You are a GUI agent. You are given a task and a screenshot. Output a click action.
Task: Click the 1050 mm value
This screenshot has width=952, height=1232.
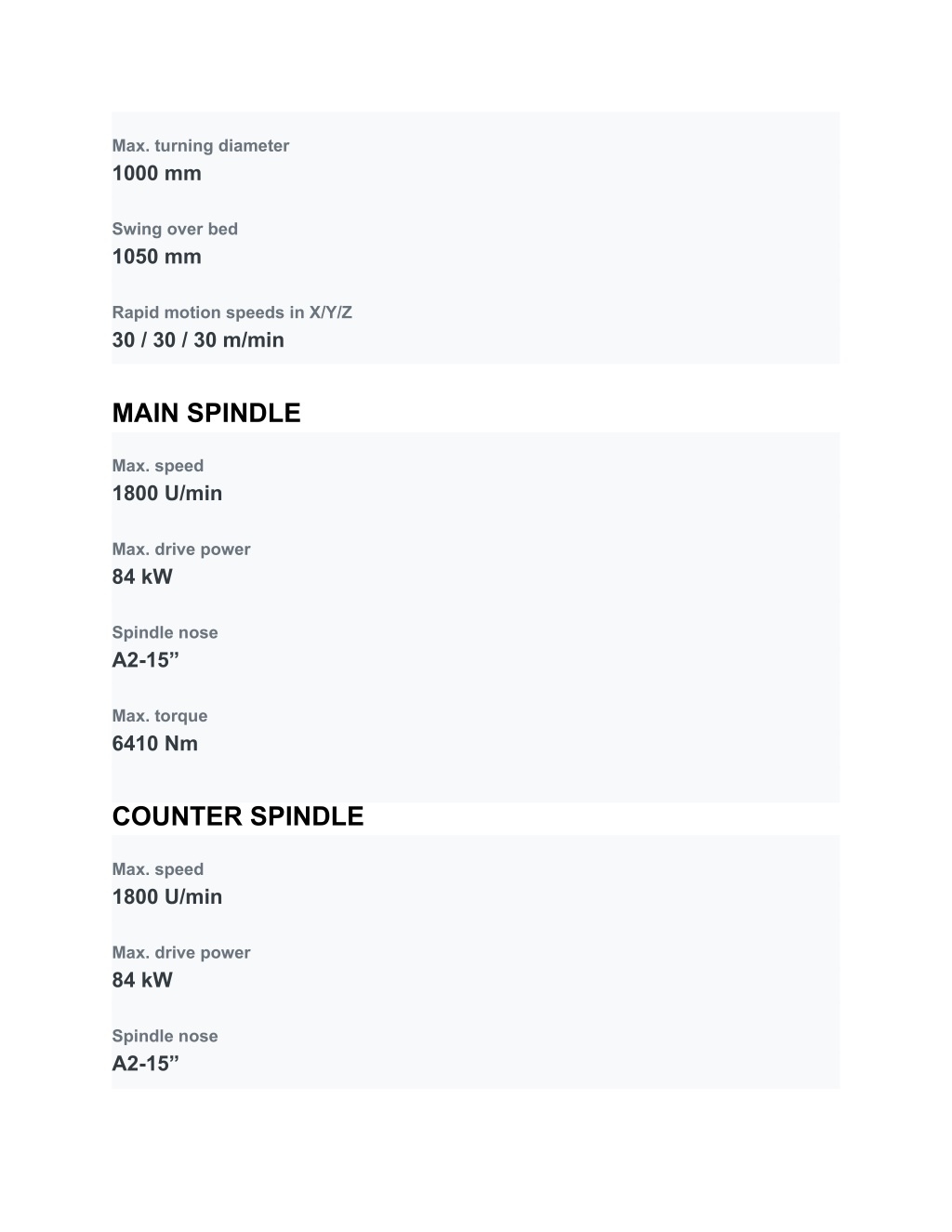tap(157, 257)
